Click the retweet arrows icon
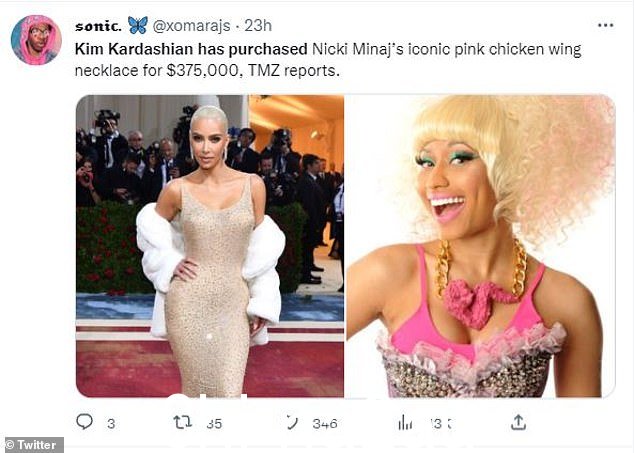Viewport: 634px width, 453px height. (x=182, y=423)
